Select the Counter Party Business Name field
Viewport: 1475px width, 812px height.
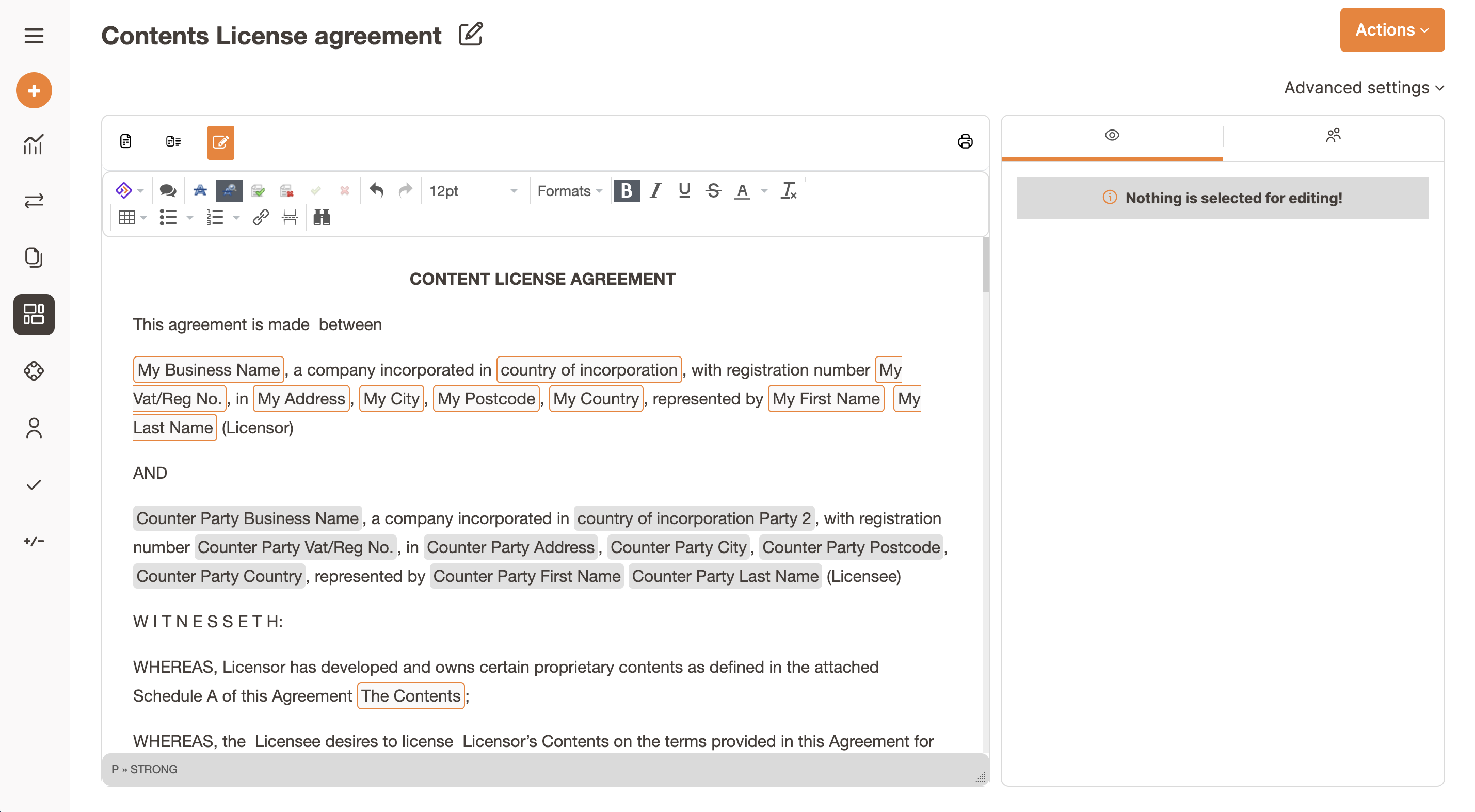click(x=247, y=518)
